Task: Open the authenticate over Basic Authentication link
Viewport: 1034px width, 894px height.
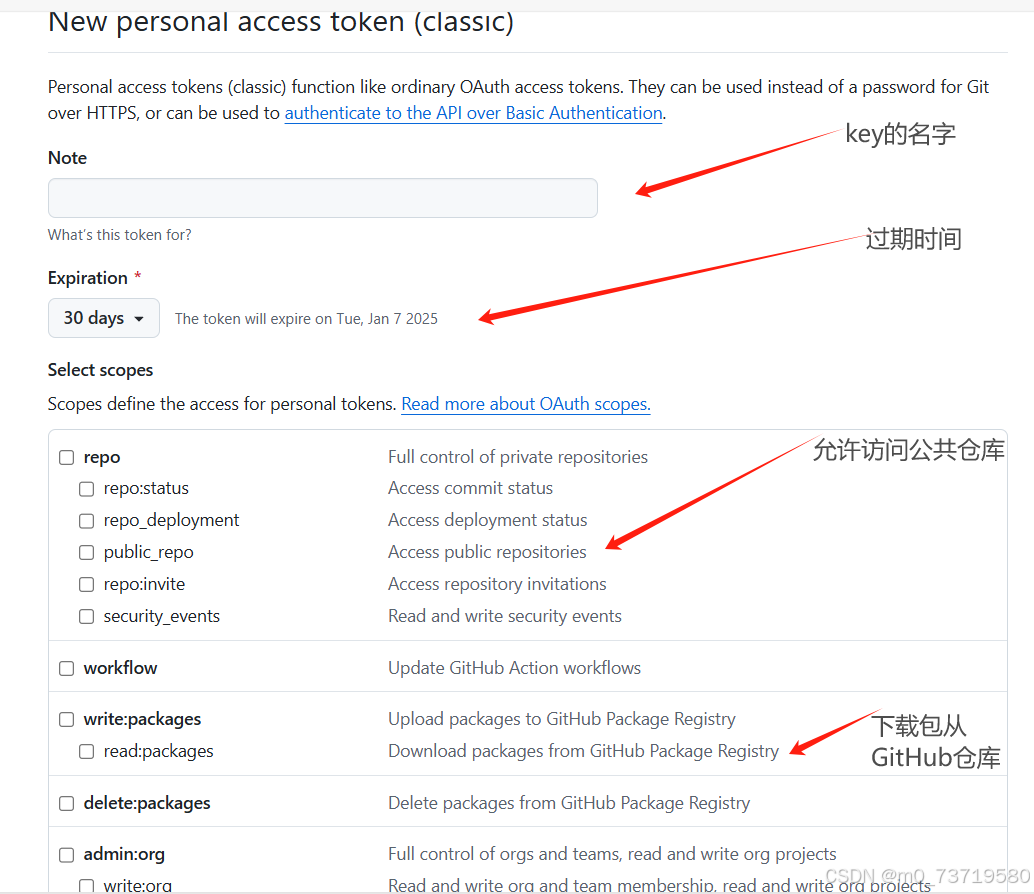Action: 472,113
